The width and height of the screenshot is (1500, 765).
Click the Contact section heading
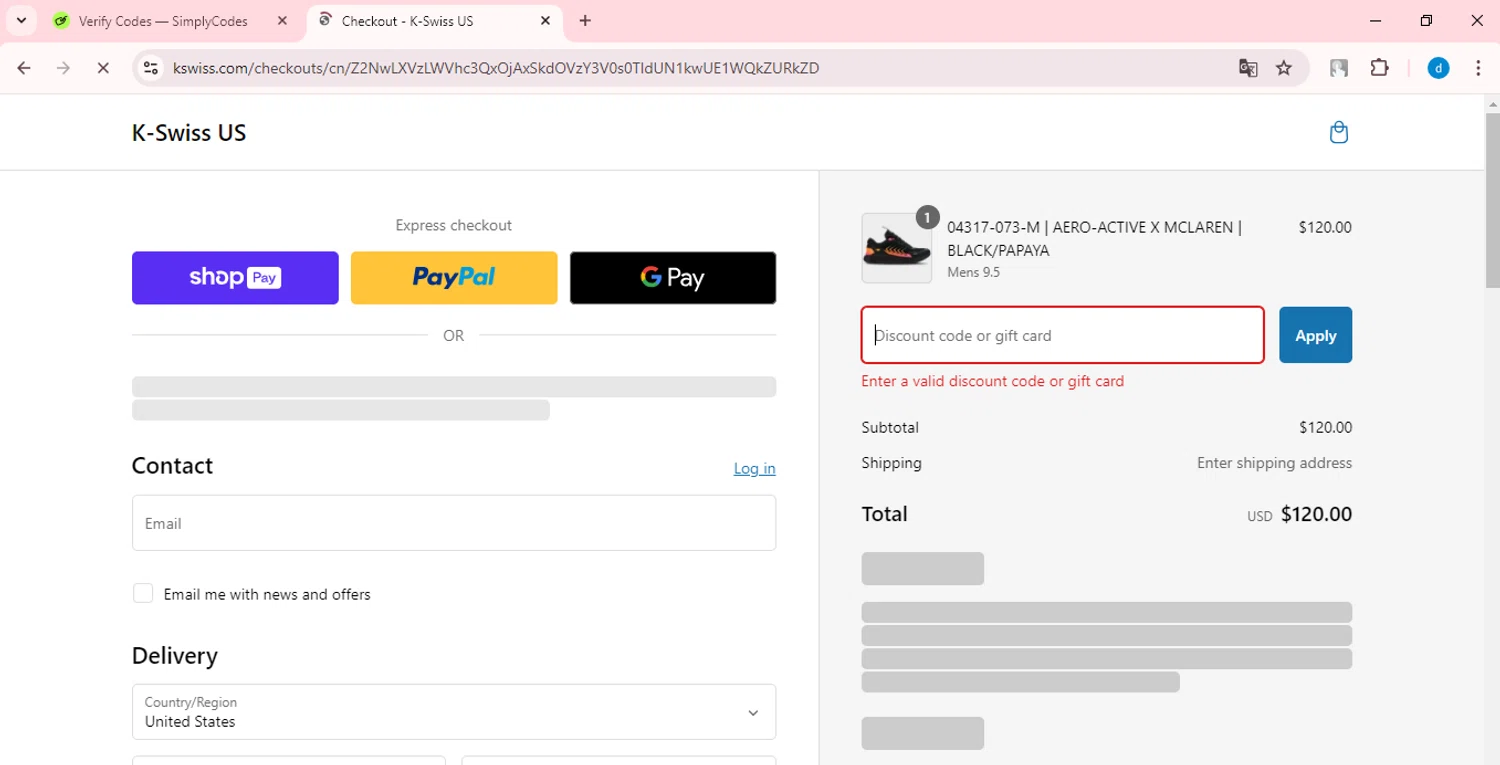172,466
